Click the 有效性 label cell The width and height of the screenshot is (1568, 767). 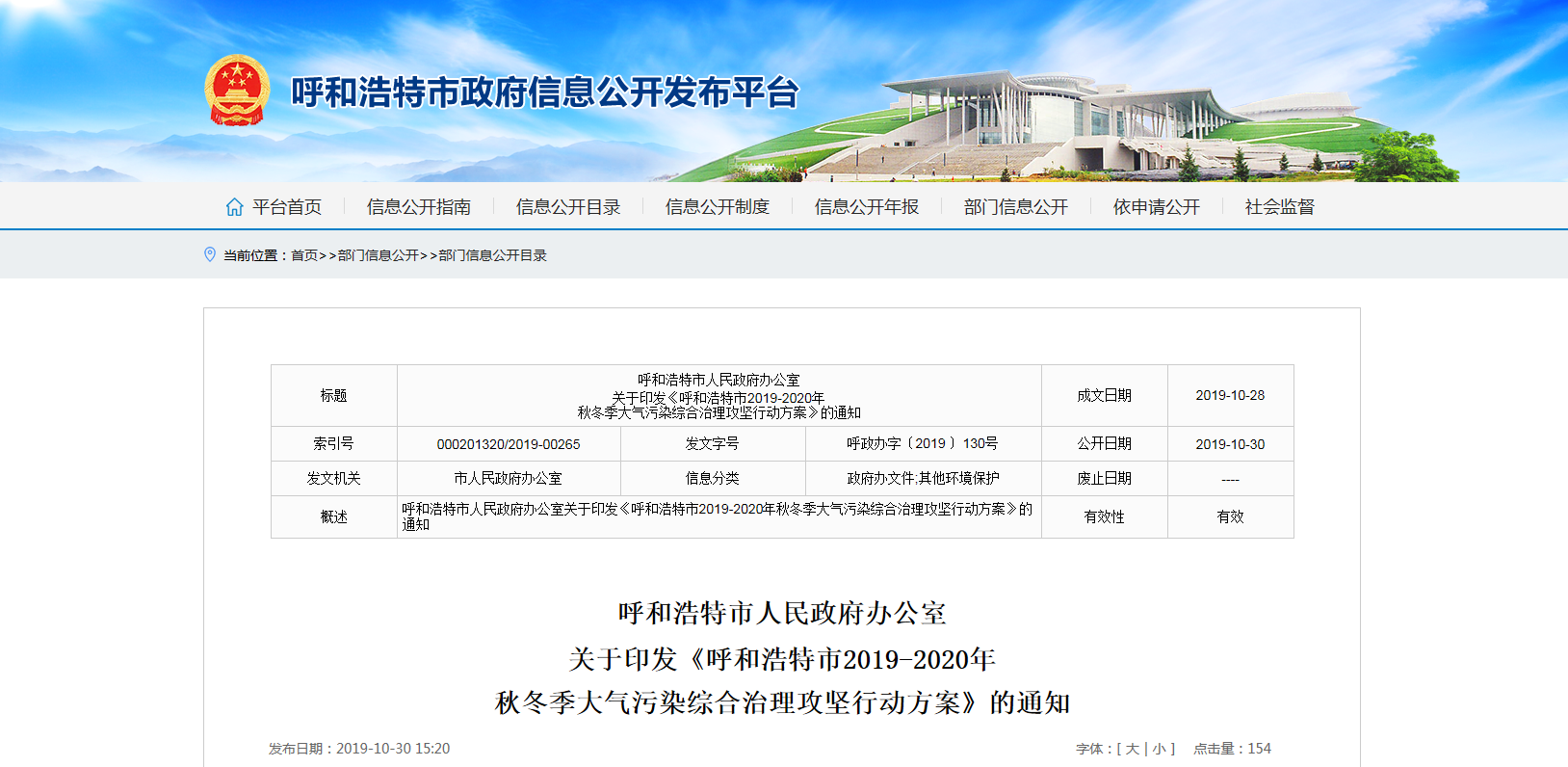[1105, 517]
